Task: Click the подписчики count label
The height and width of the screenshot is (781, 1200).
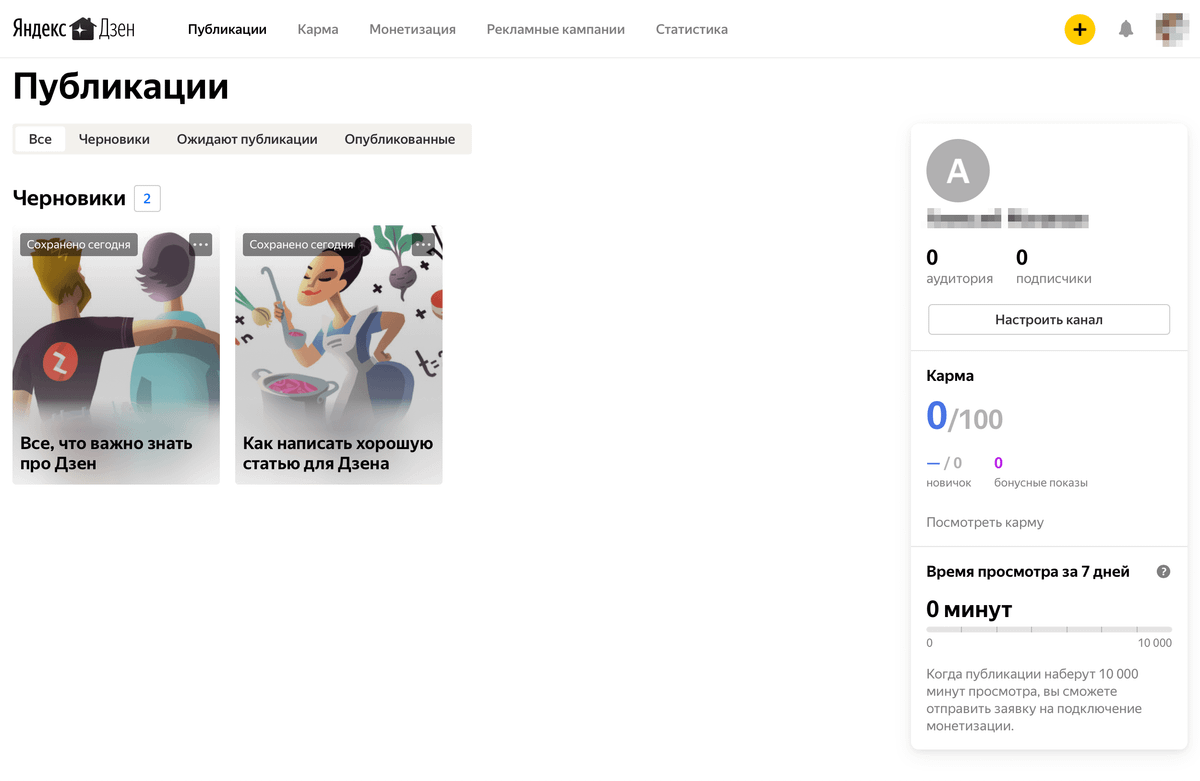Action: coord(1054,279)
